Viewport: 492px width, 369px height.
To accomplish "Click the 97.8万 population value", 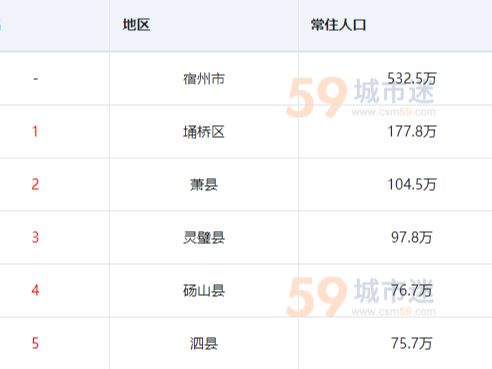I will pos(412,237).
